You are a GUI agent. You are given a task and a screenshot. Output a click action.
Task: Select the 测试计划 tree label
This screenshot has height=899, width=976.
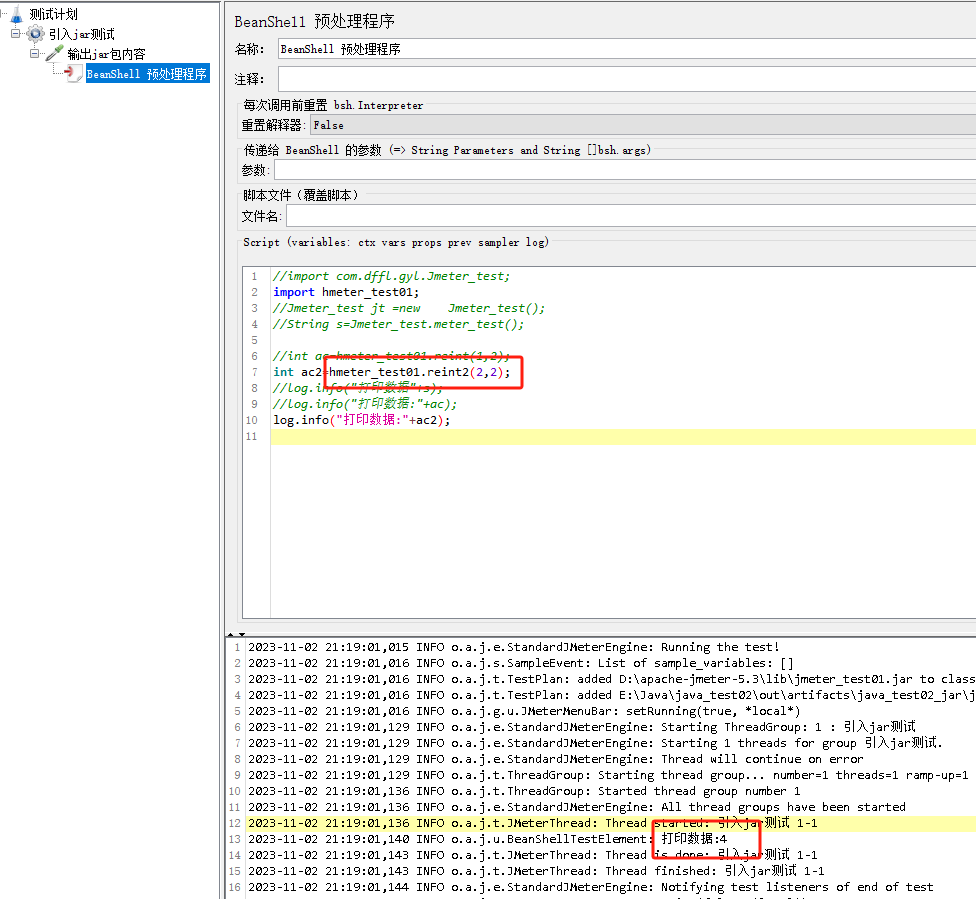[x=54, y=14]
